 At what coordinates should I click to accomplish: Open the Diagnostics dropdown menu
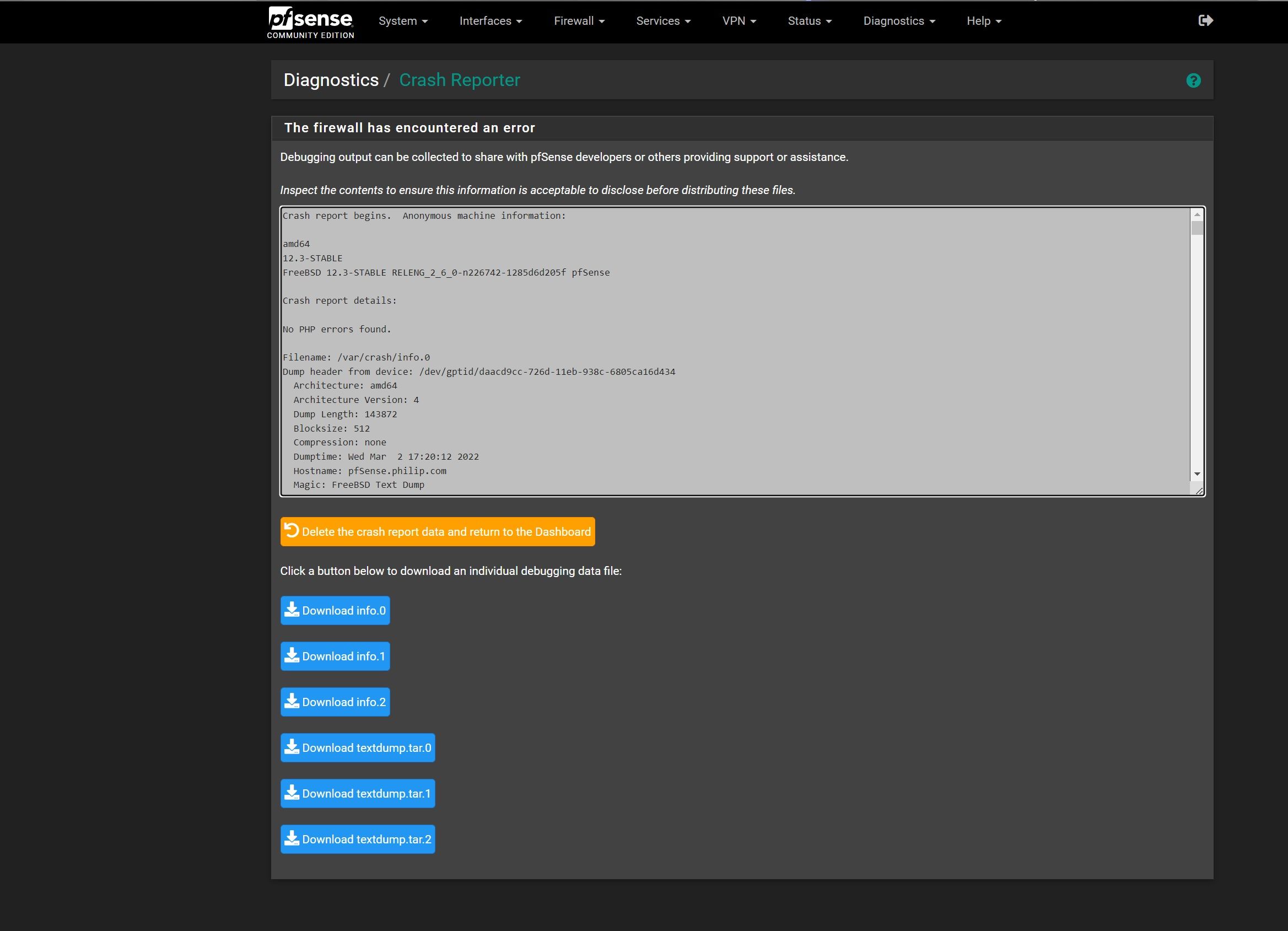tap(898, 21)
